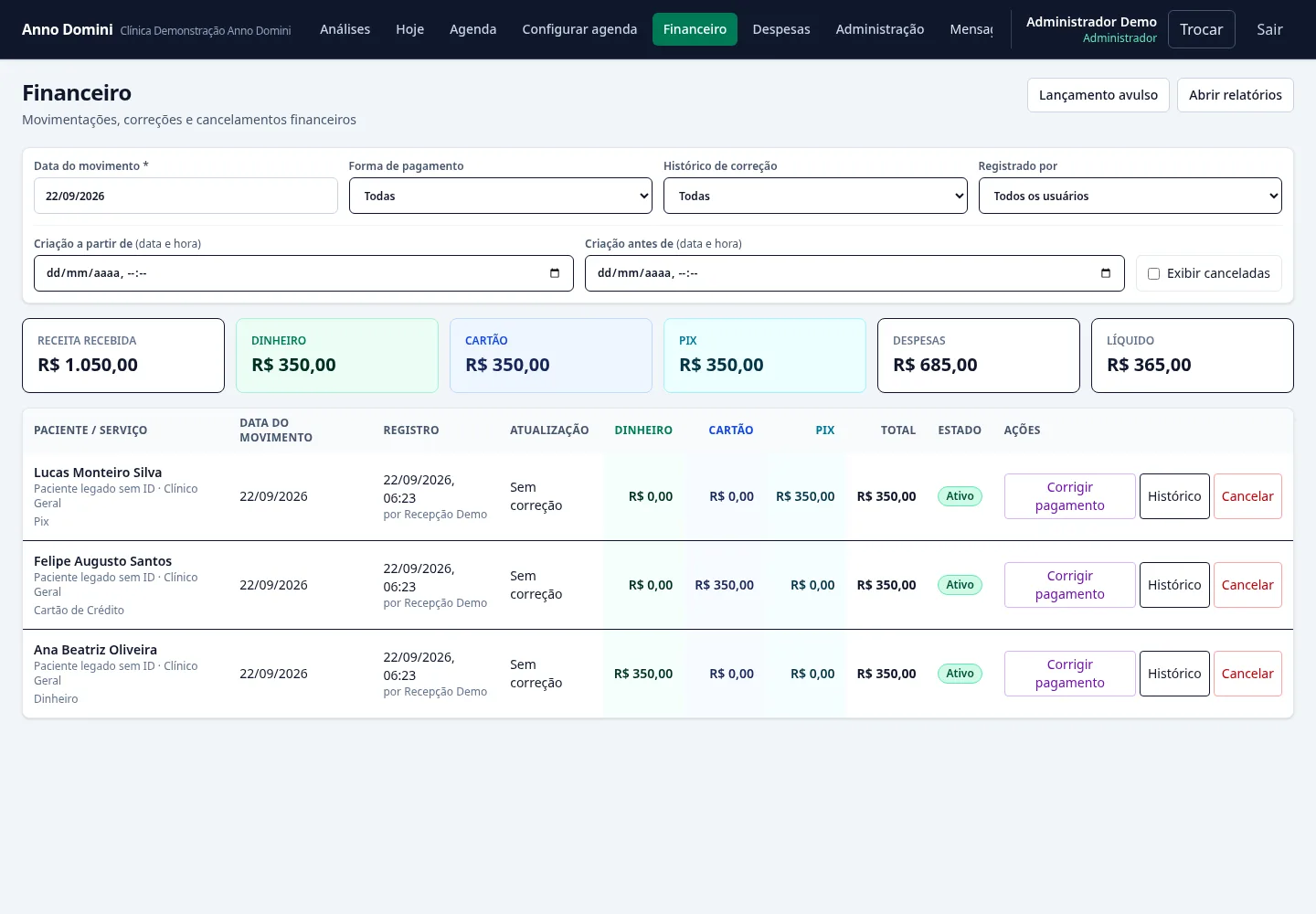
Task: Open calendar picker in 'Criação a partir de' field
Action: click(555, 273)
